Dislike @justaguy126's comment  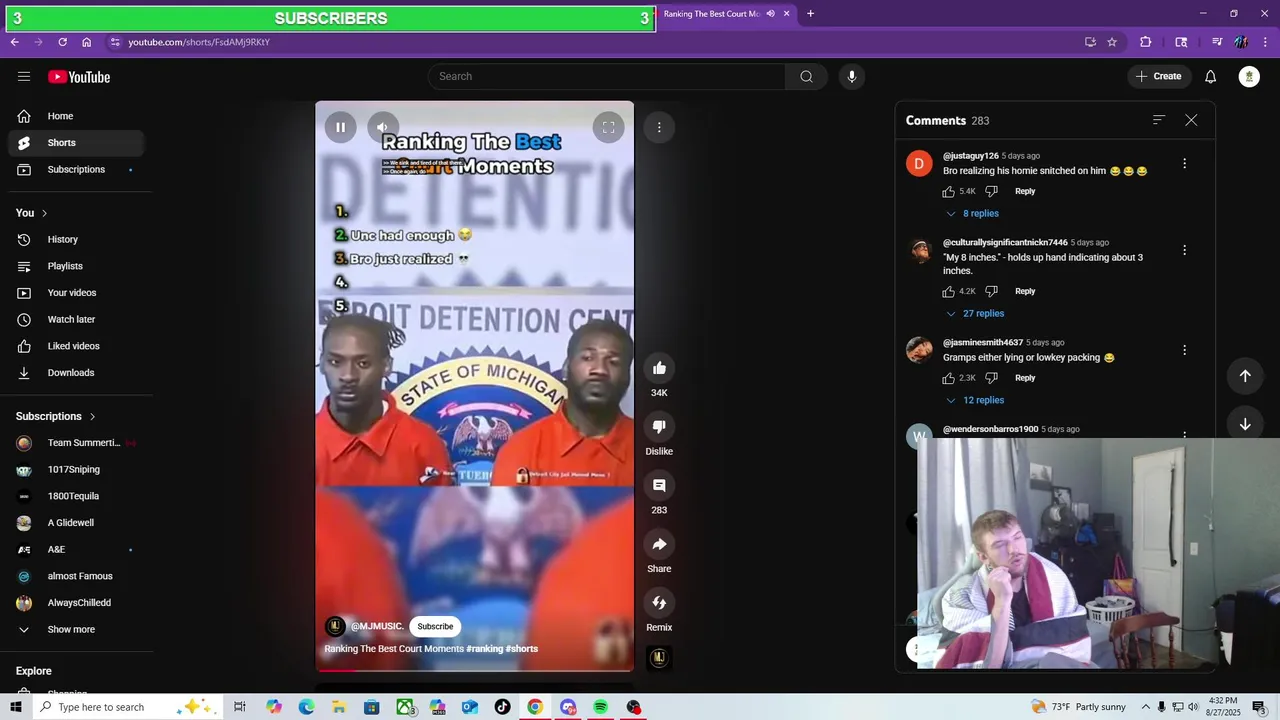pos(991,191)
